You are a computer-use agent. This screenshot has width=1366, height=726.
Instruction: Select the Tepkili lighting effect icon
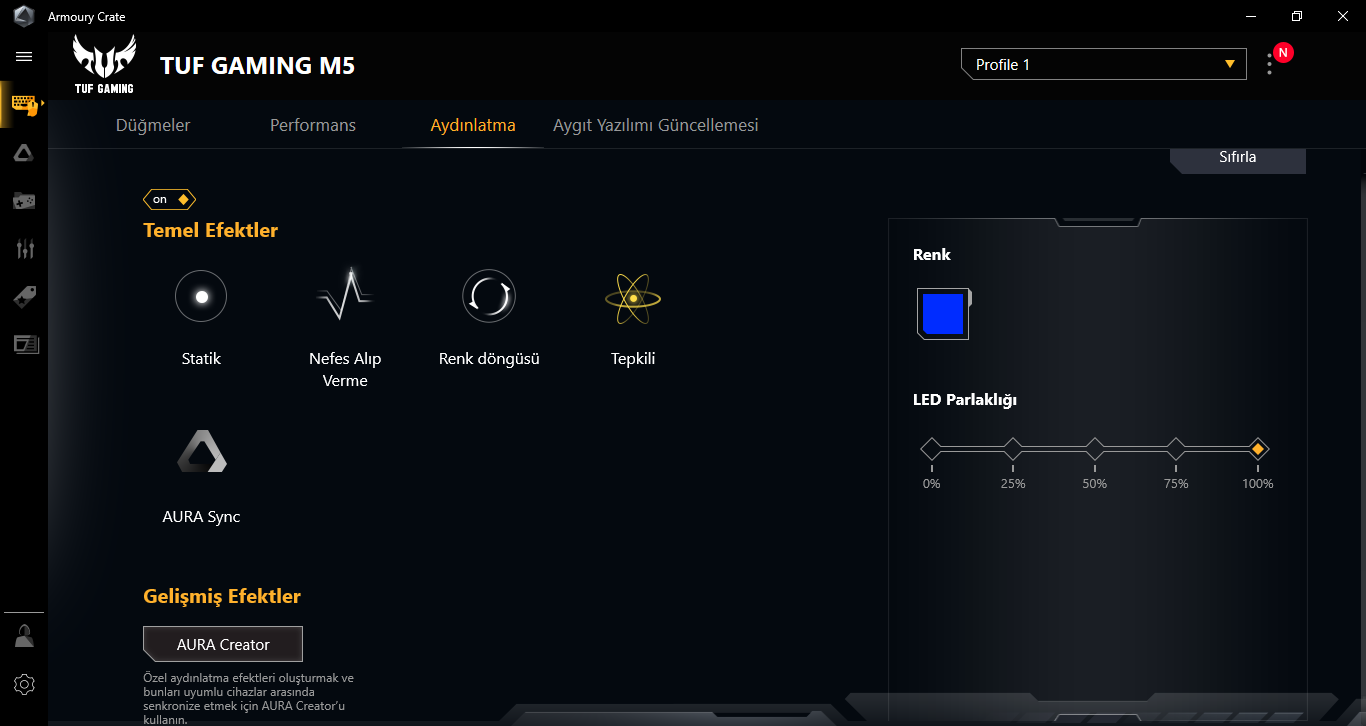click(x=633, y=298)
